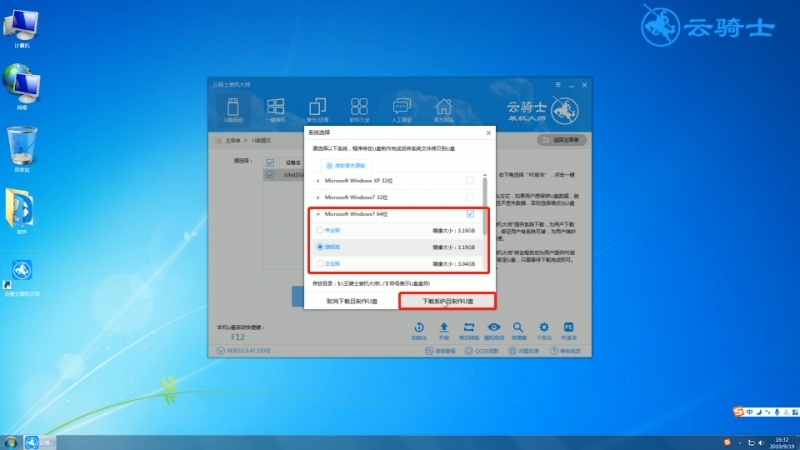The height and width of the screenshot is (450, 800).
Task: Click the 返回主菜单 button
Action: pos(562,140)
